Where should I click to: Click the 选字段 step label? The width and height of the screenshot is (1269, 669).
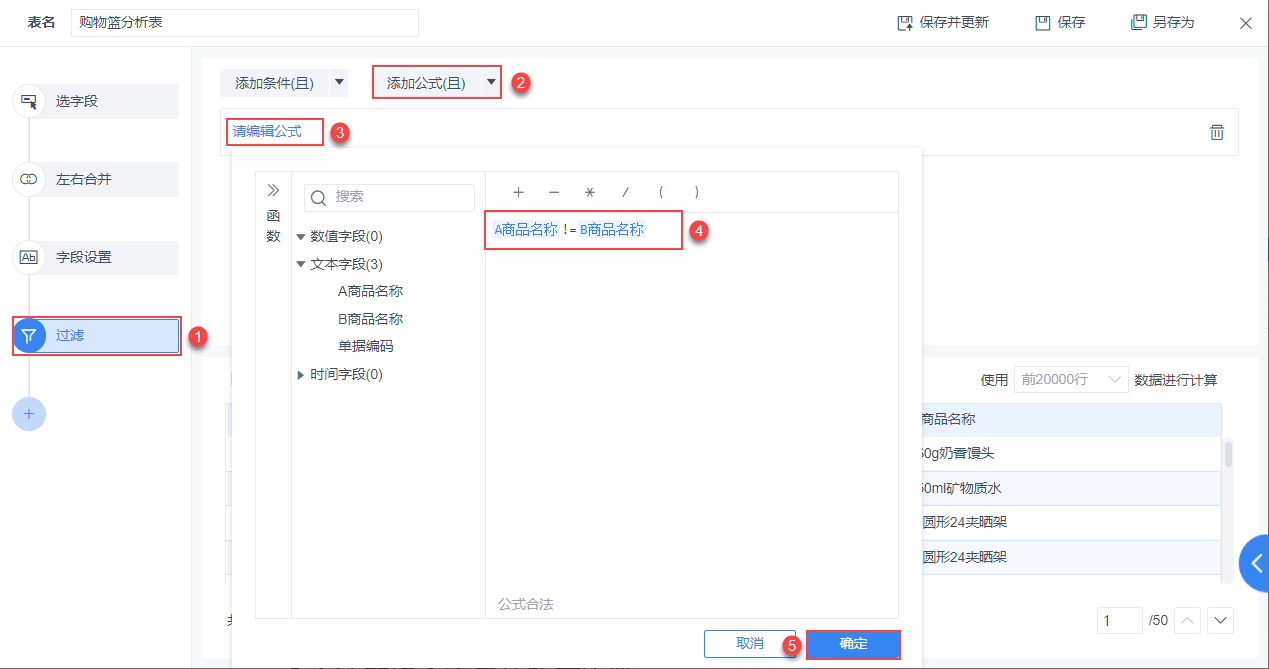tap(77, 101)
